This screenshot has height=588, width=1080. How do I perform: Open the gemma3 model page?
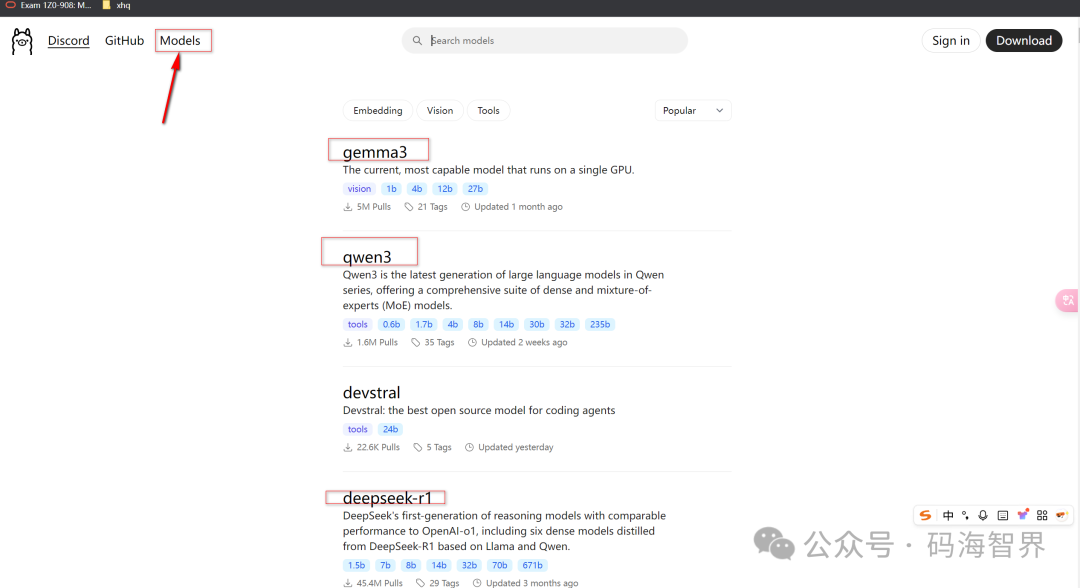375,152
